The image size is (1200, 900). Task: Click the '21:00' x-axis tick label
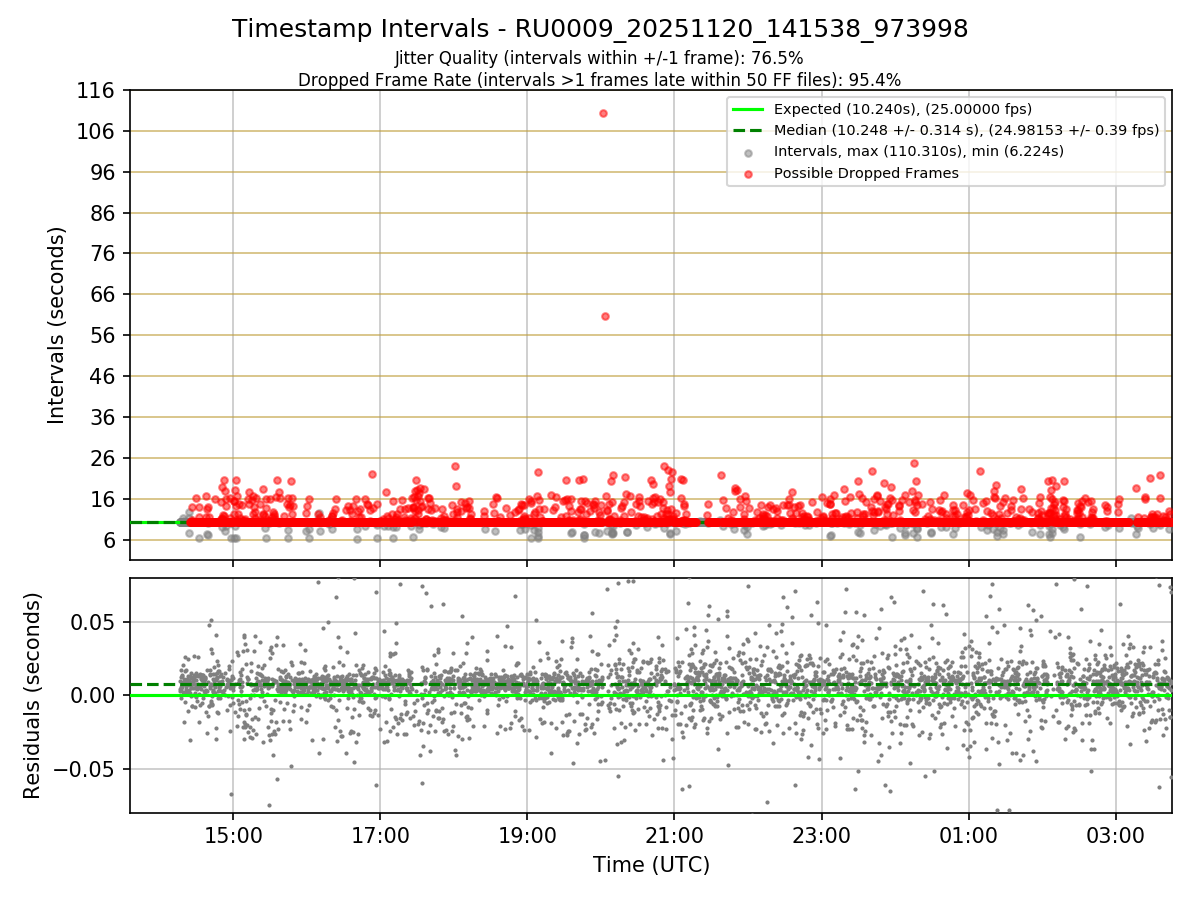tap(674, 835)
